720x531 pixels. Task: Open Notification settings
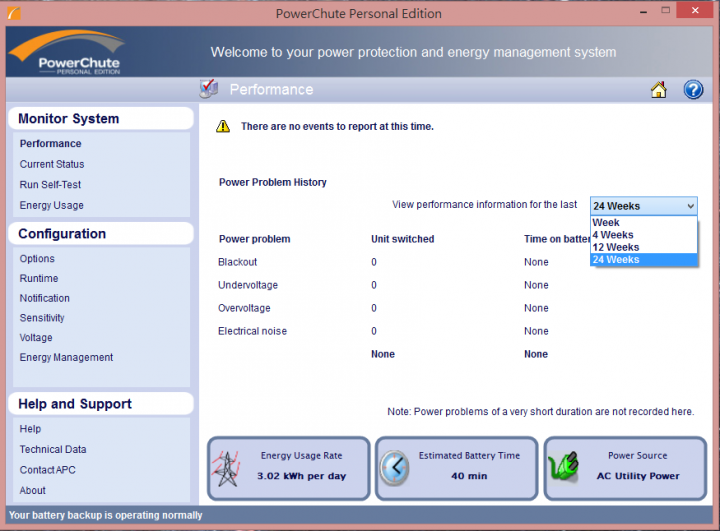click(x=45, y=298)
